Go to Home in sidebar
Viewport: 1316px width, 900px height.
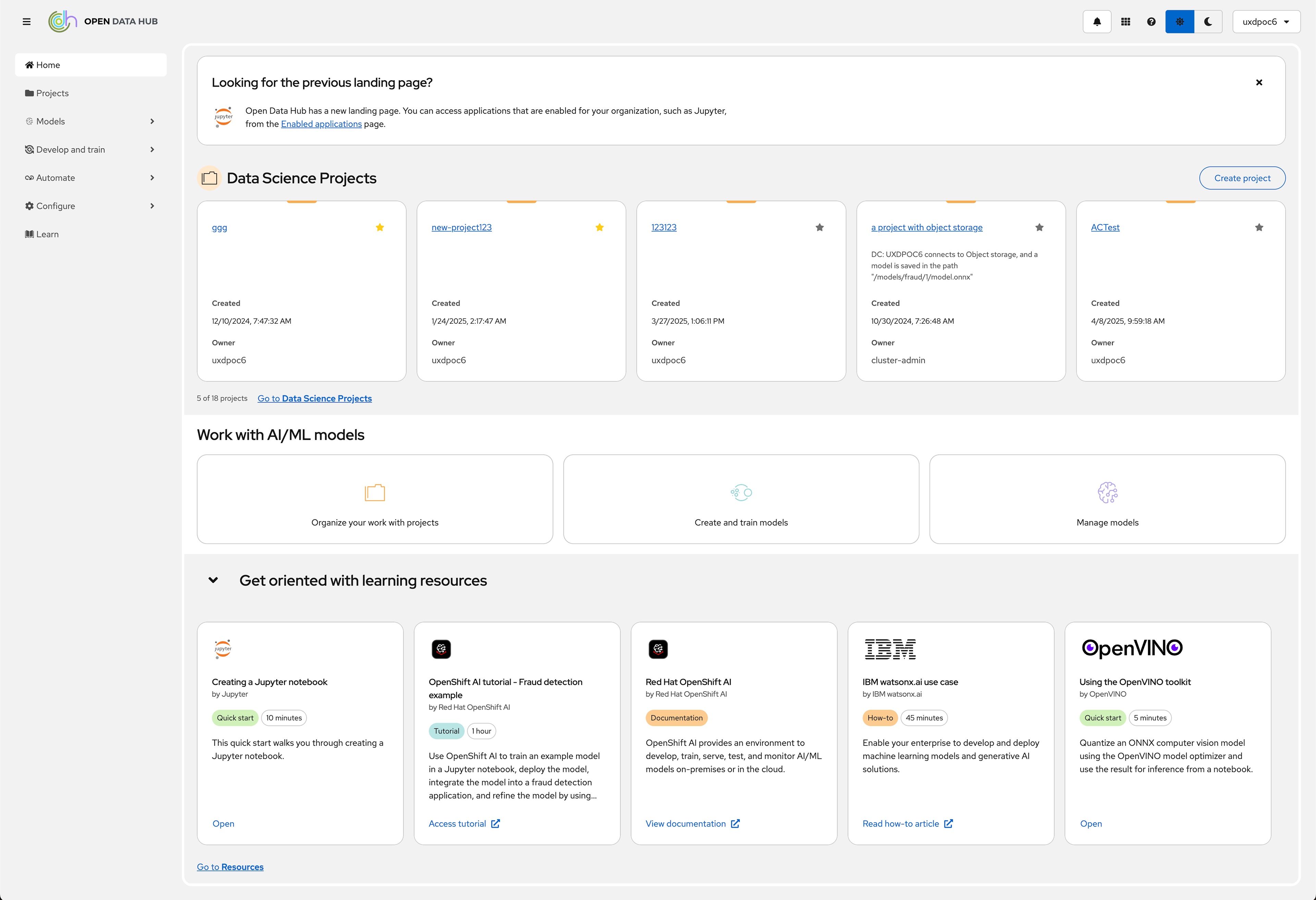[90, 65]
